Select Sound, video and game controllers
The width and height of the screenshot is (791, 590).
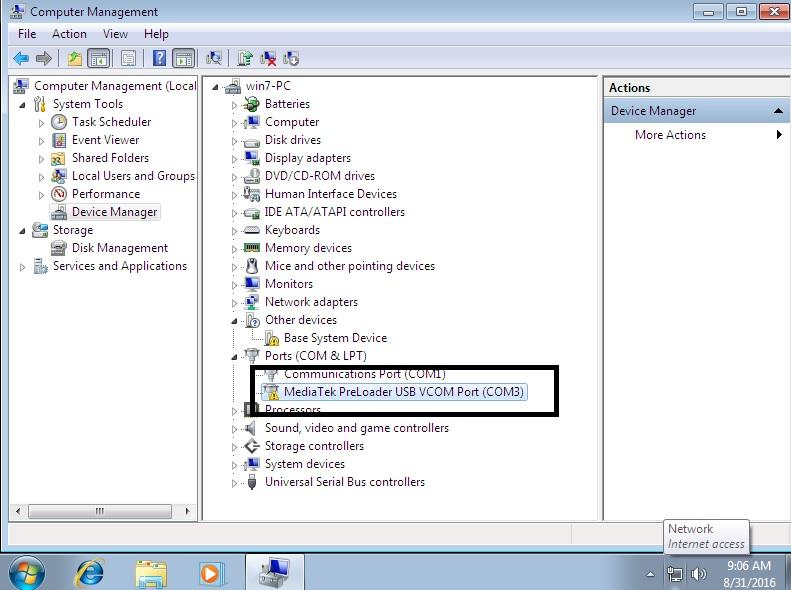click(357, 428)
